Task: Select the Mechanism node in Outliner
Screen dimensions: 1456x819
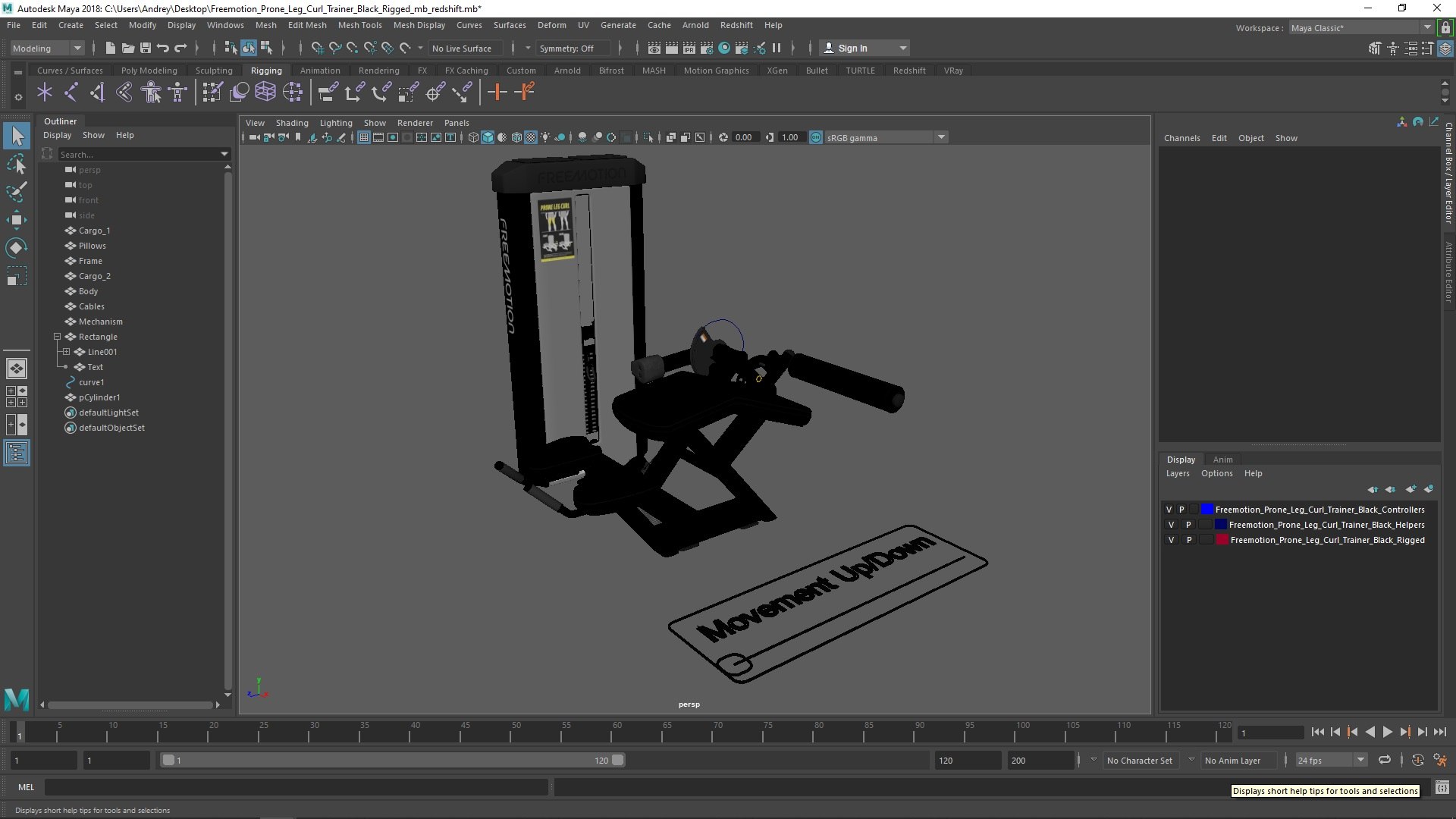Action: click(100, 322)
